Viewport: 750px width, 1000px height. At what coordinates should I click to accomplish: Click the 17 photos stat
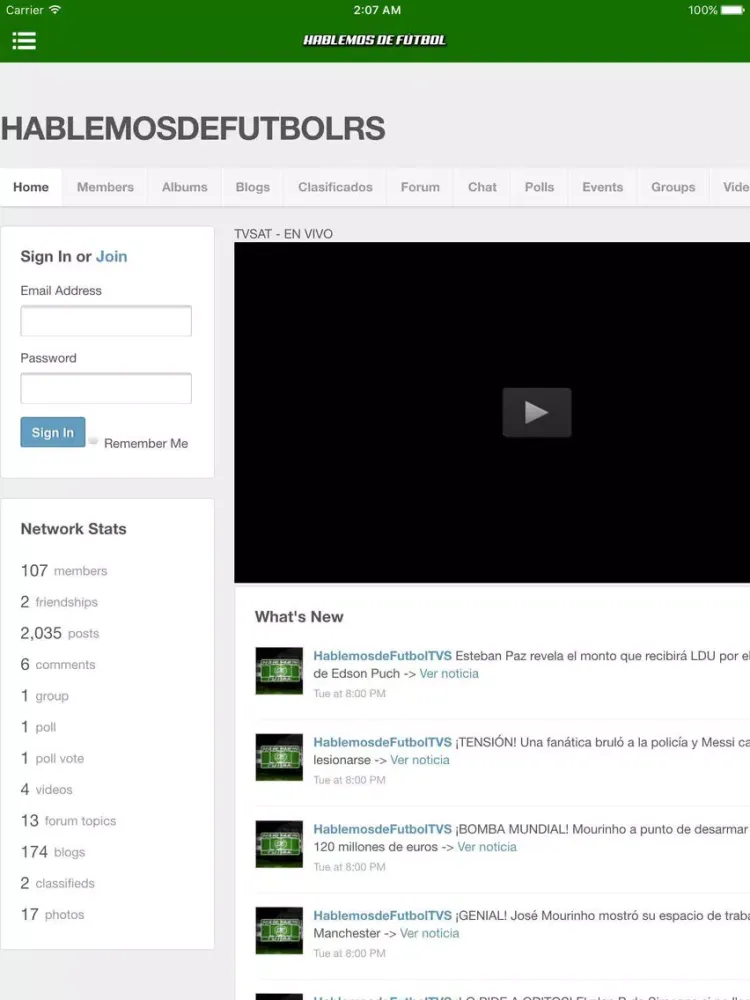click(x=52, y=914)
